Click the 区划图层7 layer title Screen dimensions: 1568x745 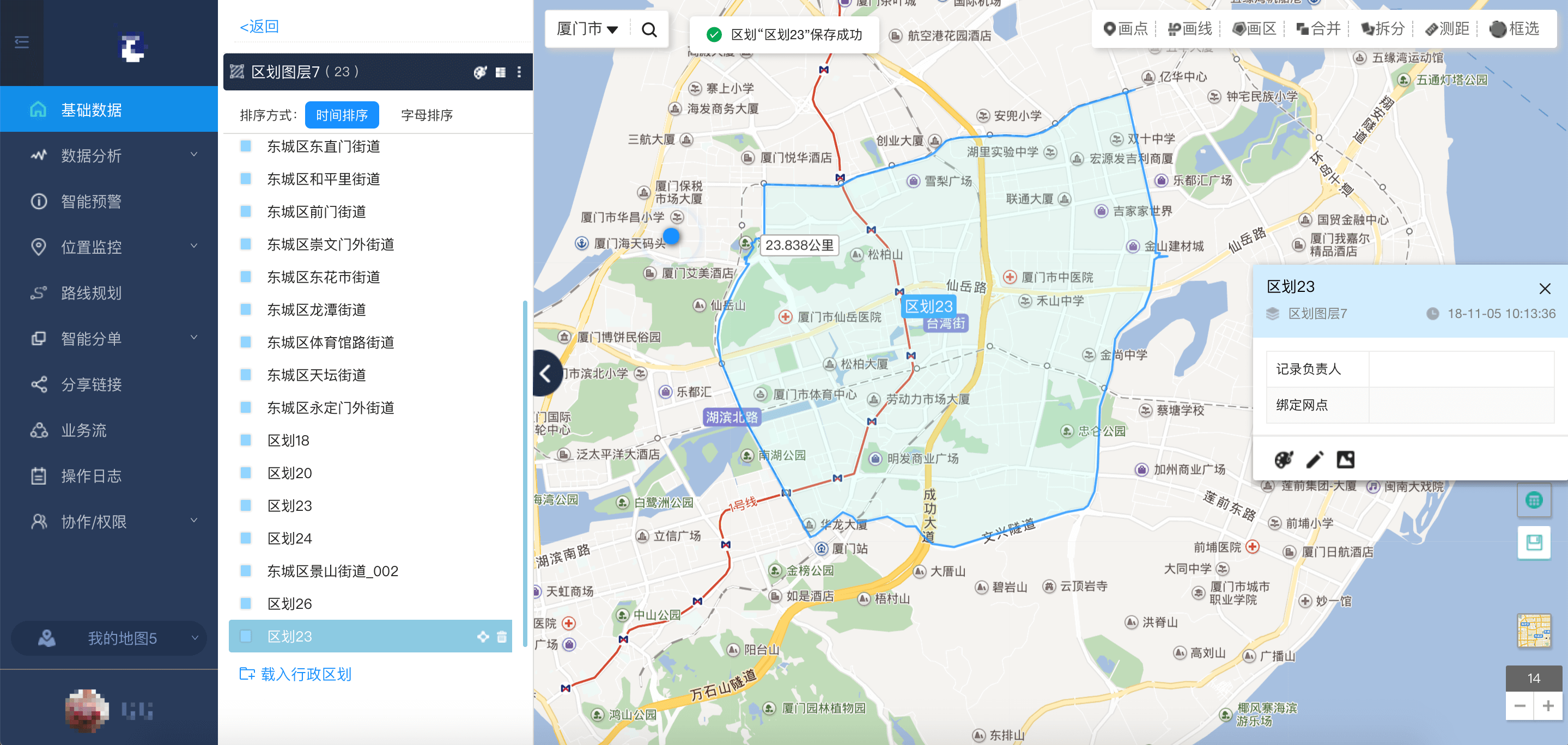pyautogui.click(x=285, y=72)
